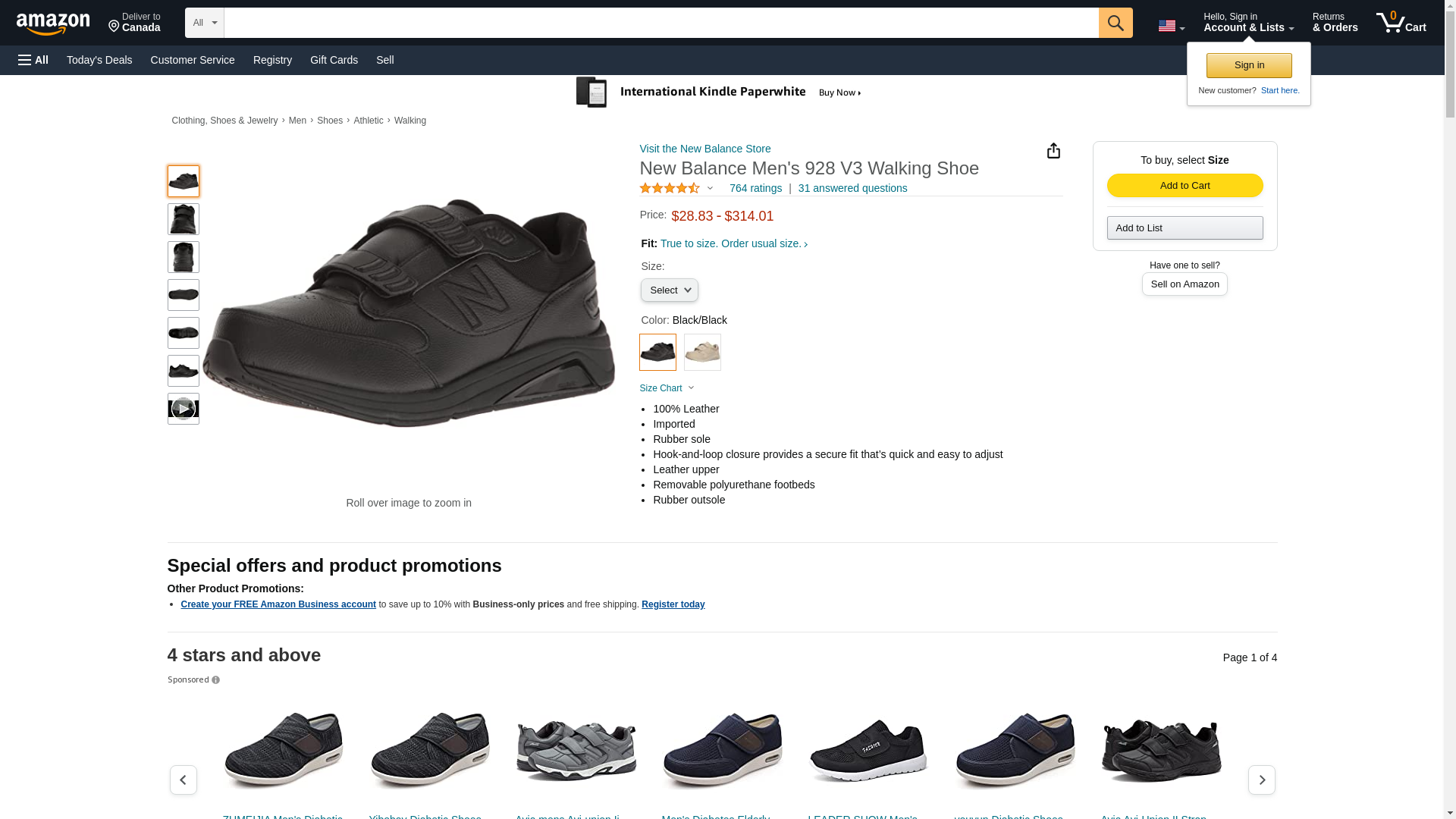Show previous carousel page arrow
1456x819 pixels.
pos(183,780)
